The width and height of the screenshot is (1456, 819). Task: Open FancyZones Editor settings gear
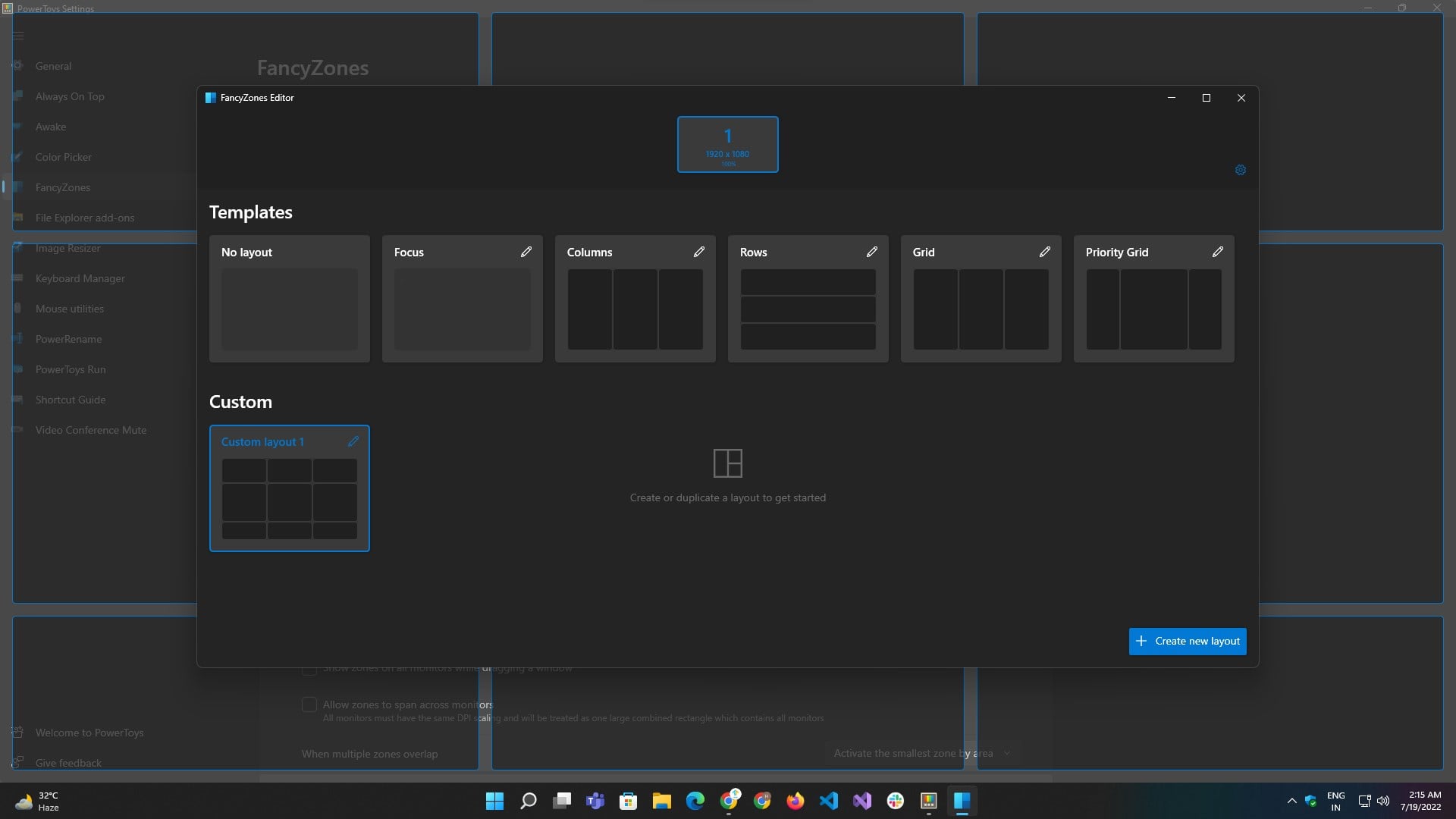tap(1241, 170)
